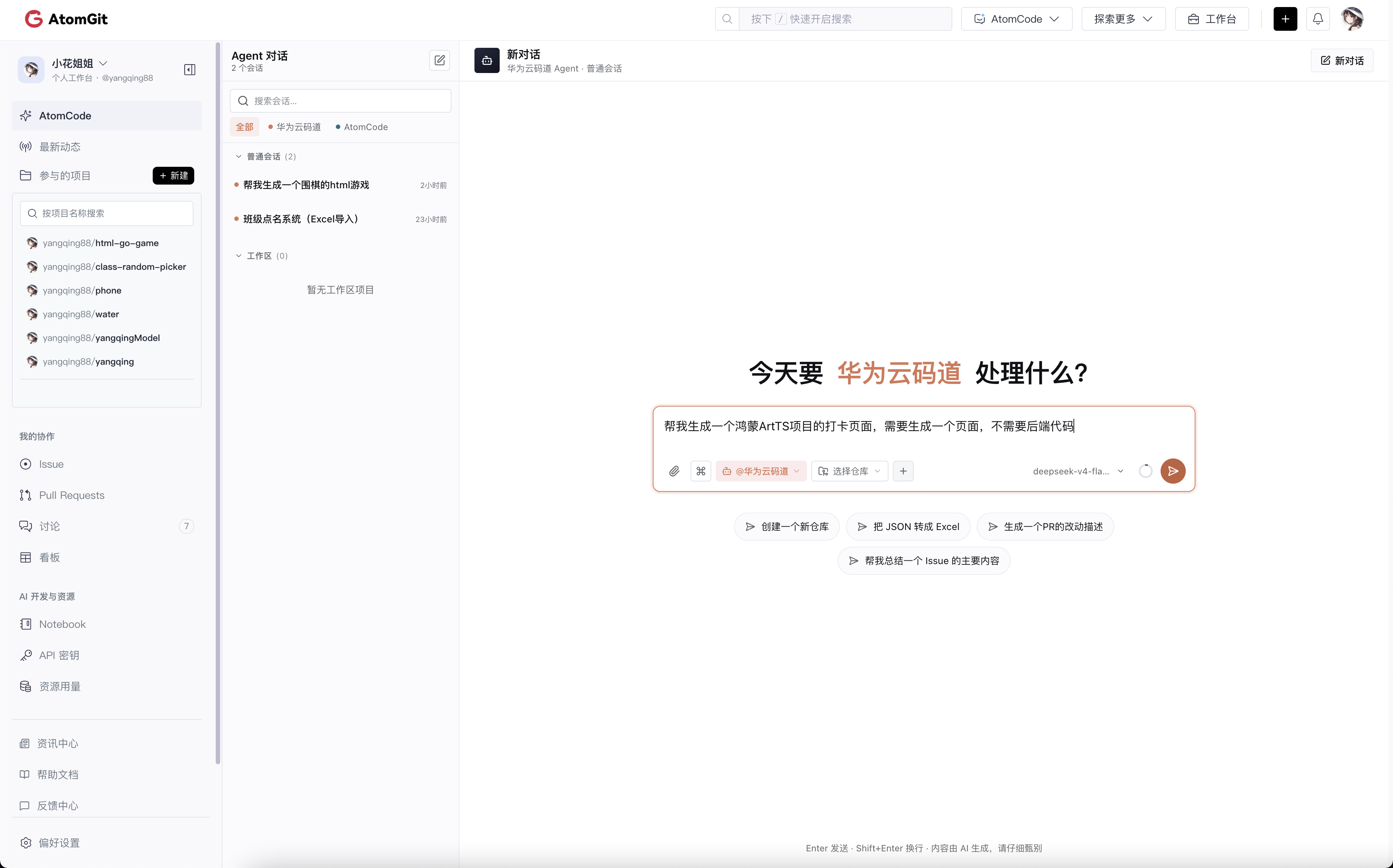Focus the 搜索会话 search field
Screen dimensions: 1393x868
point(341,101)
